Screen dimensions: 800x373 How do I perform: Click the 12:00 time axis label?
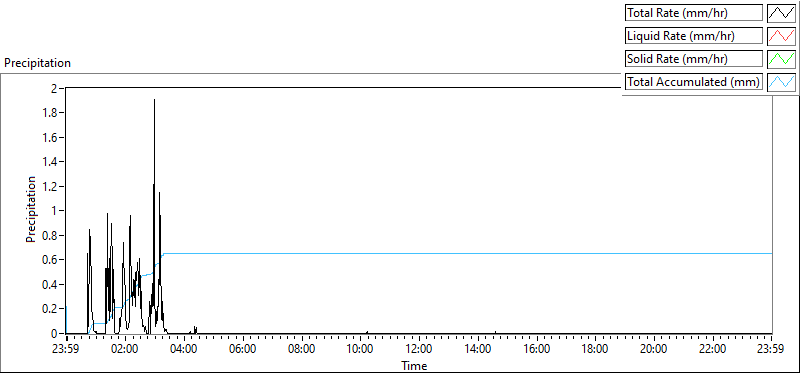[419, 350]
